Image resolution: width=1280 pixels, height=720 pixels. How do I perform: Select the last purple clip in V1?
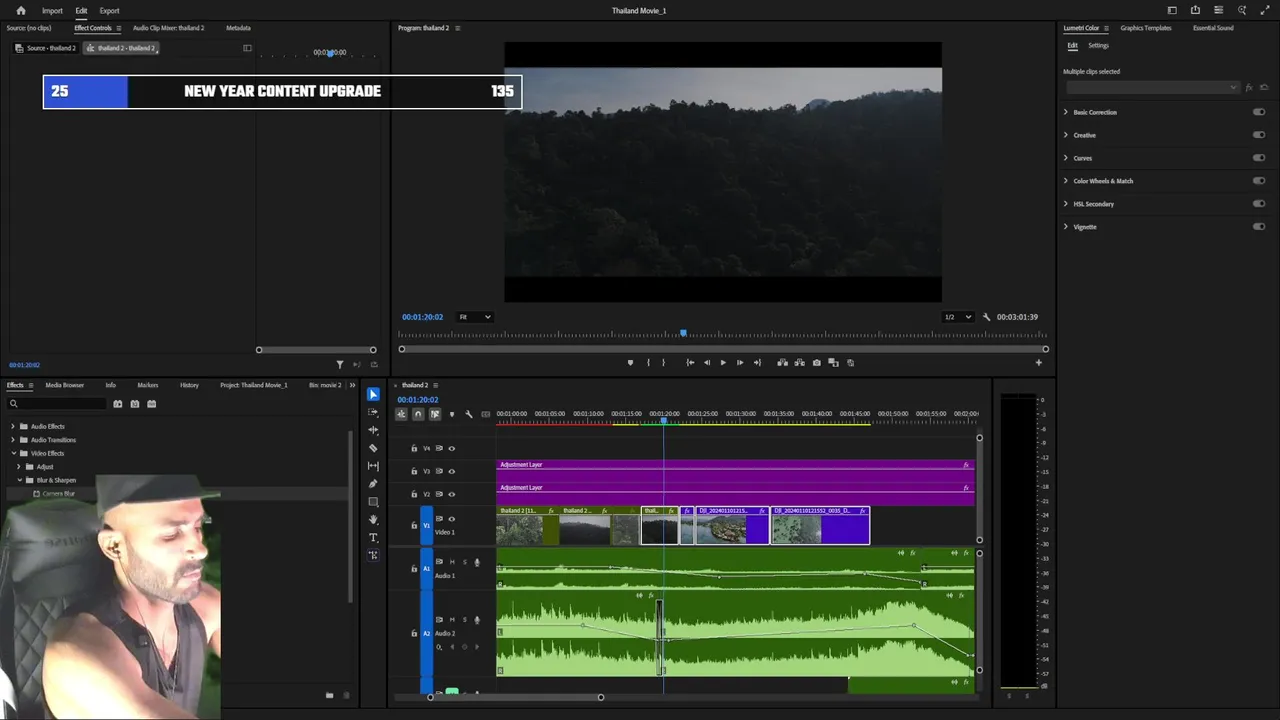[820, 526]
